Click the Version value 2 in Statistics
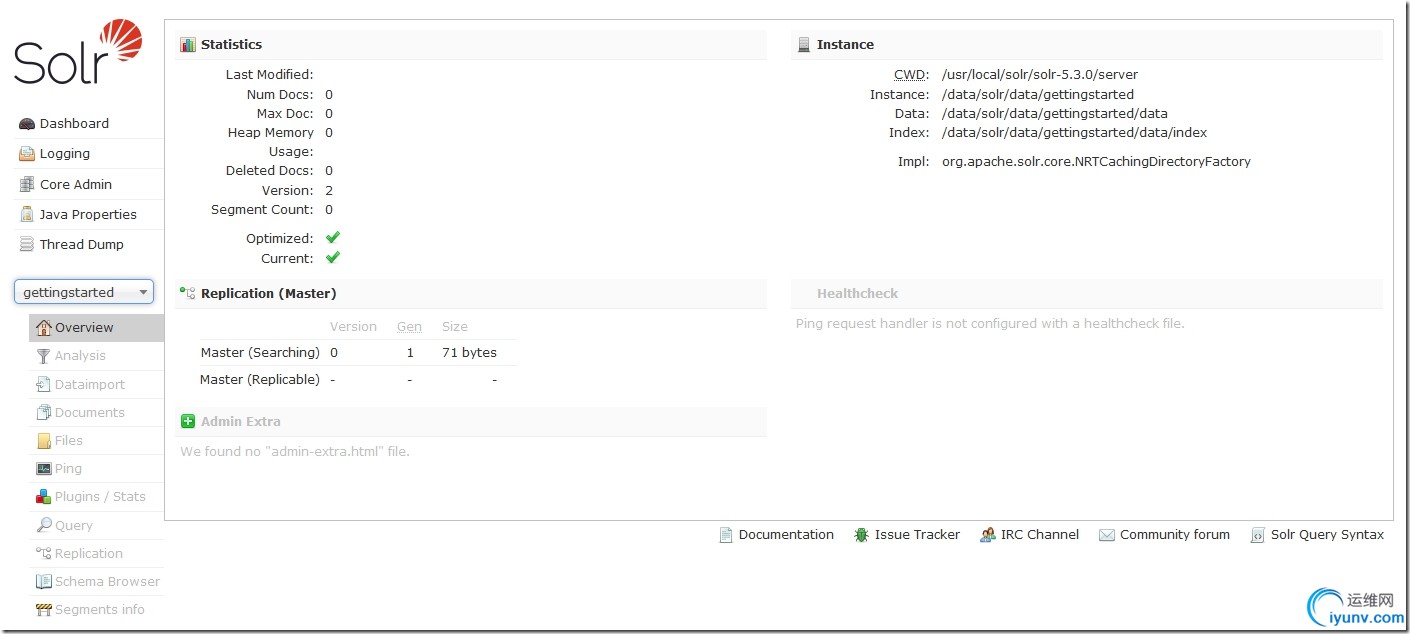This screenshot has width=1410, height=634. click(x=329, y=191)
